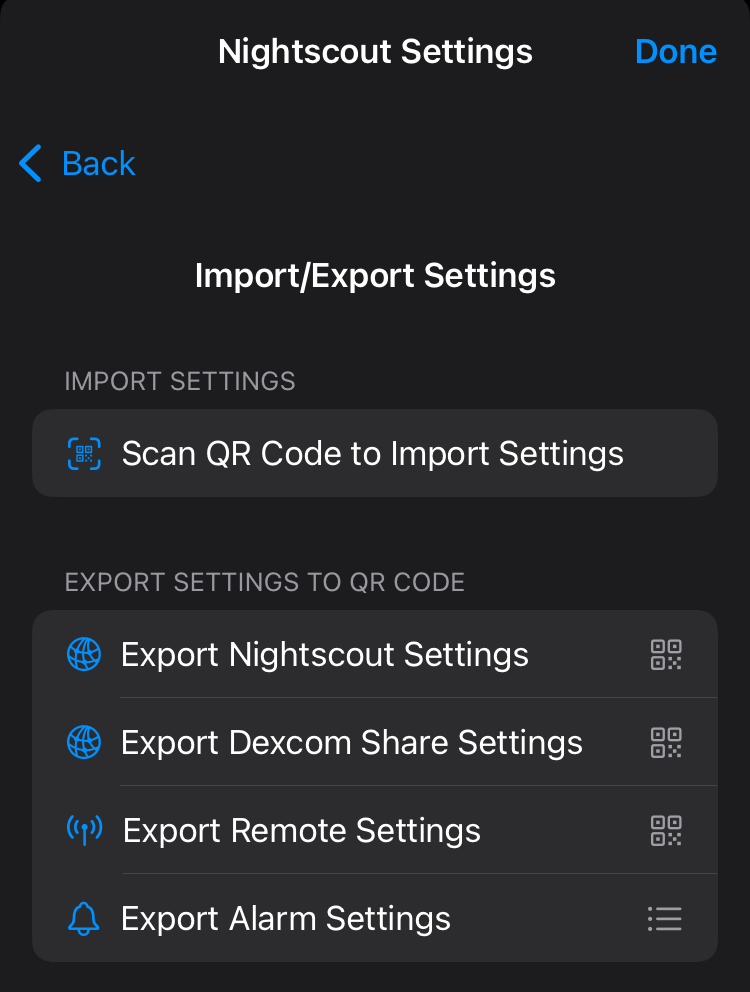Open the QR code icon for Remote Settings export
Viewport: 750px width, 992px height.
666,830
